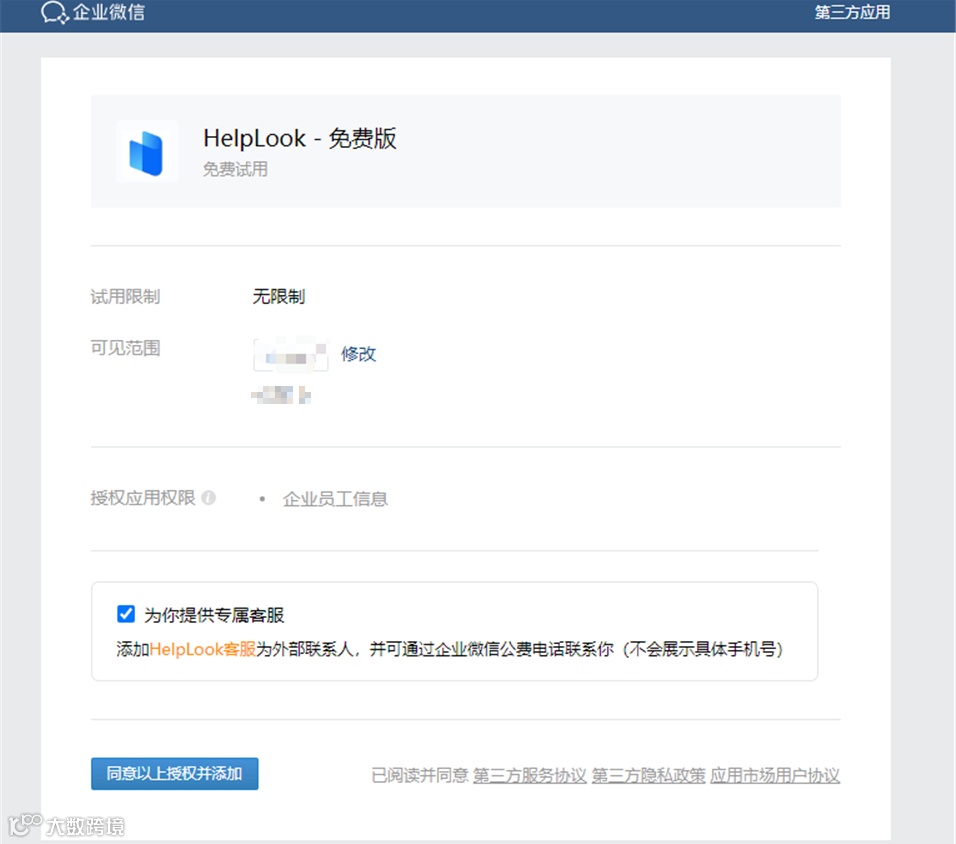
Task: Click the 大数跨境 watermark icon
Action: pos(26,824)
